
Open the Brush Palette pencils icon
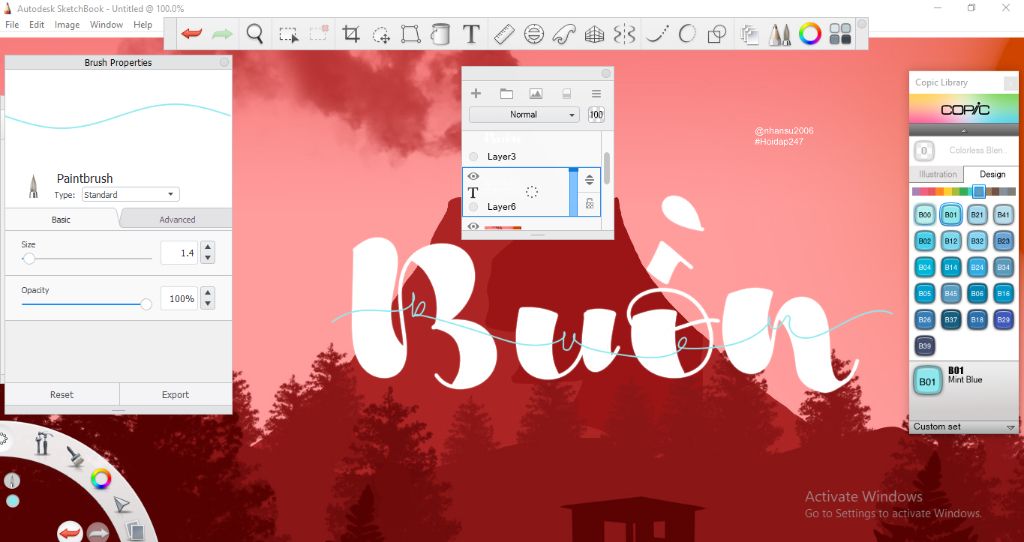pos(779,34)
